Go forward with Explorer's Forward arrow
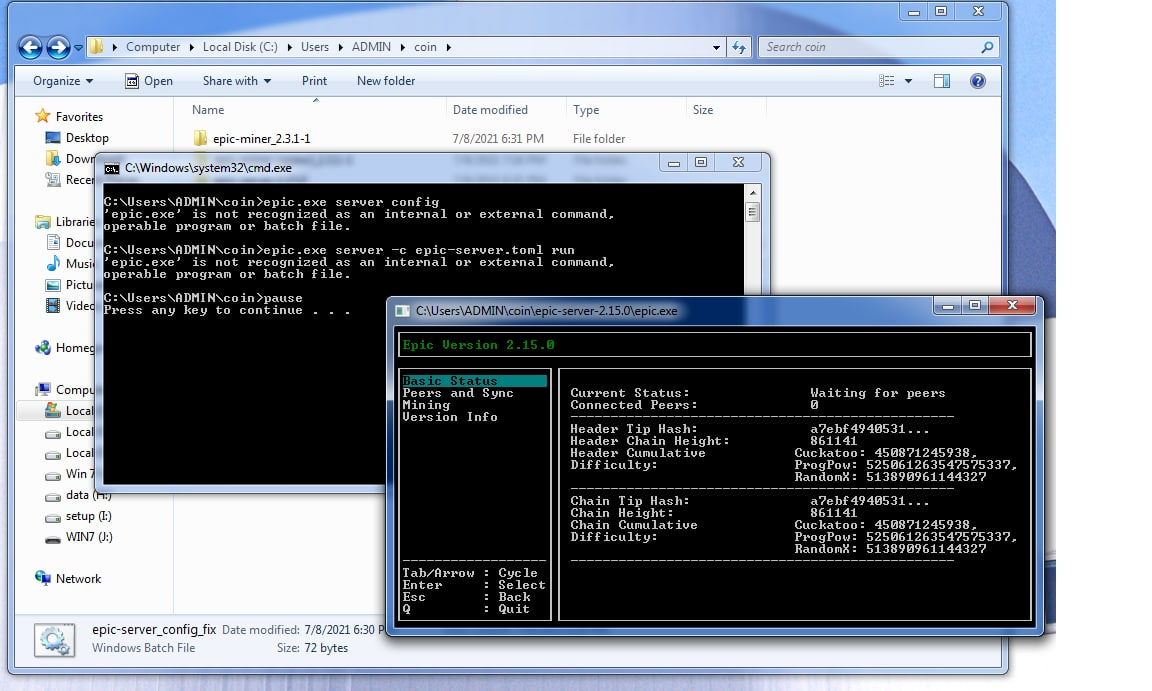Screen dimensions: 1152x691 pyautogui.click(x=58, y=47)
